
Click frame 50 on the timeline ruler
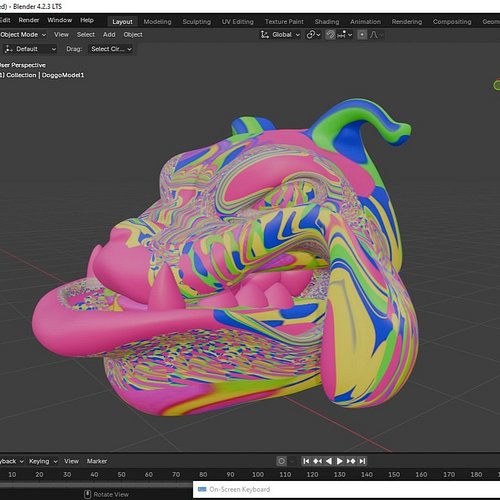(x=121, y=474)
